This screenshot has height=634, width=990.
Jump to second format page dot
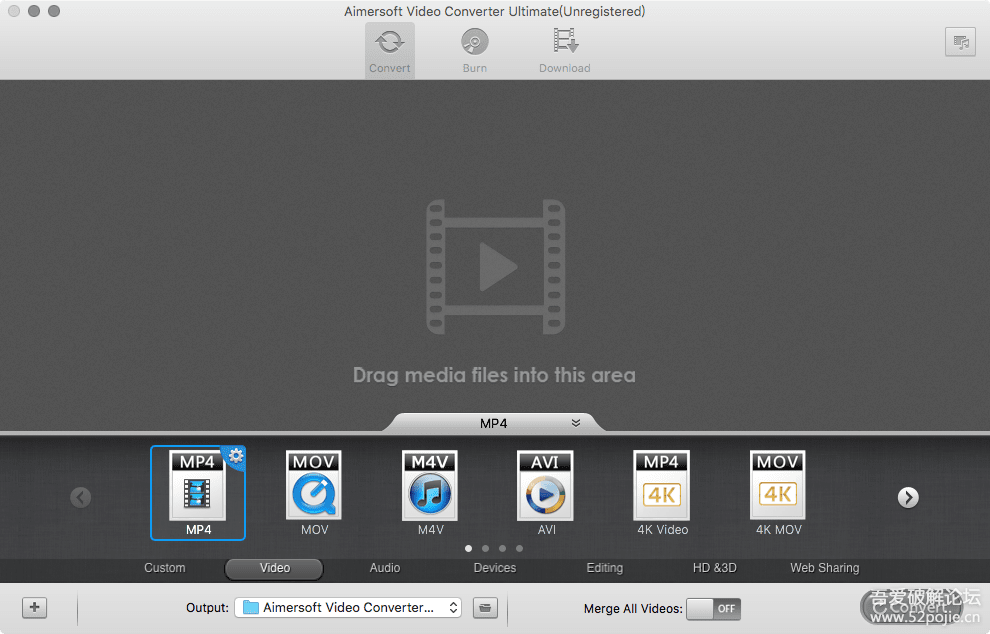click(x=485, y=549)
